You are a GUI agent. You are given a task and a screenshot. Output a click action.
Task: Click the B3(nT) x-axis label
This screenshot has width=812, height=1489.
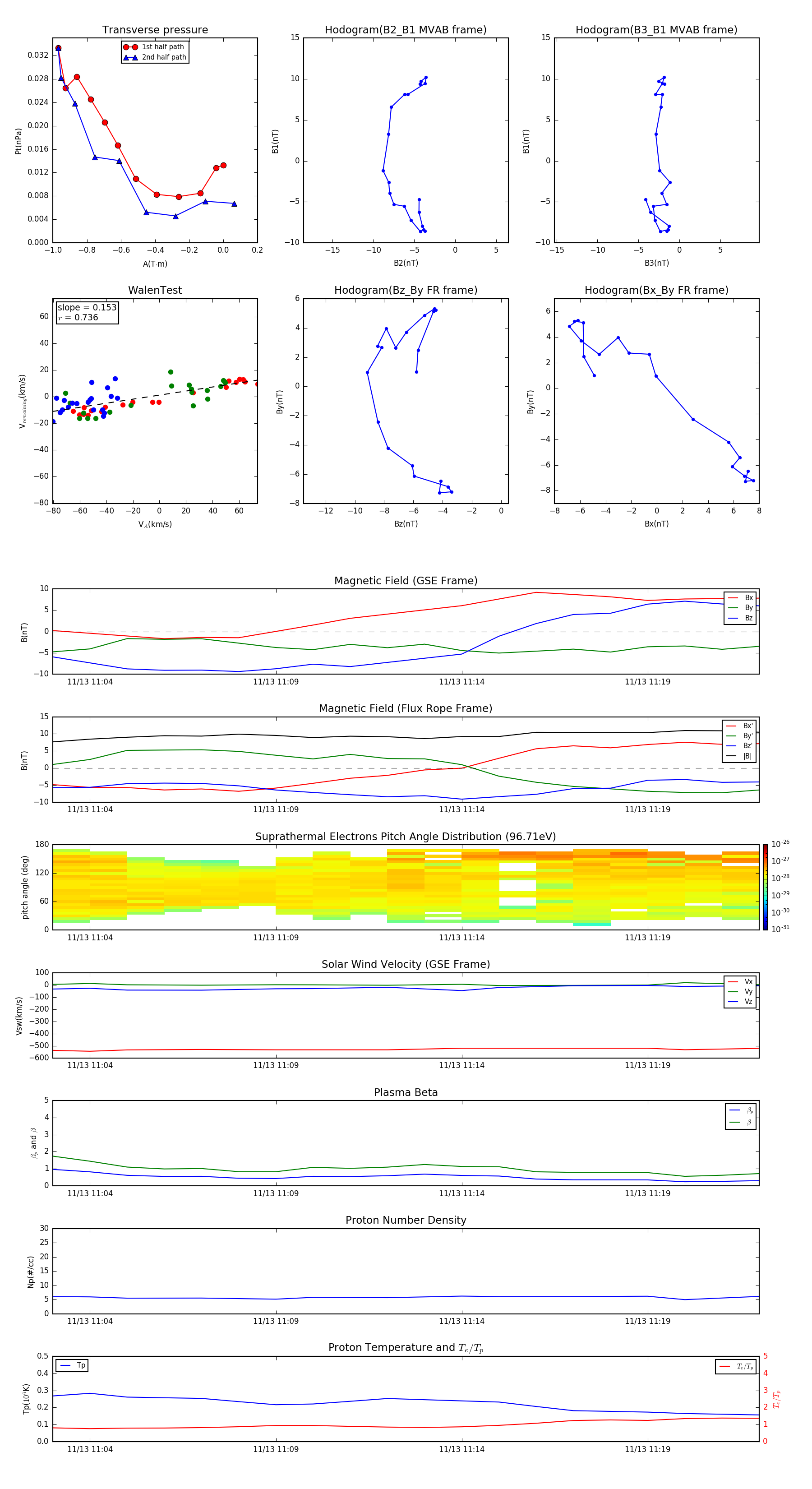656,263
